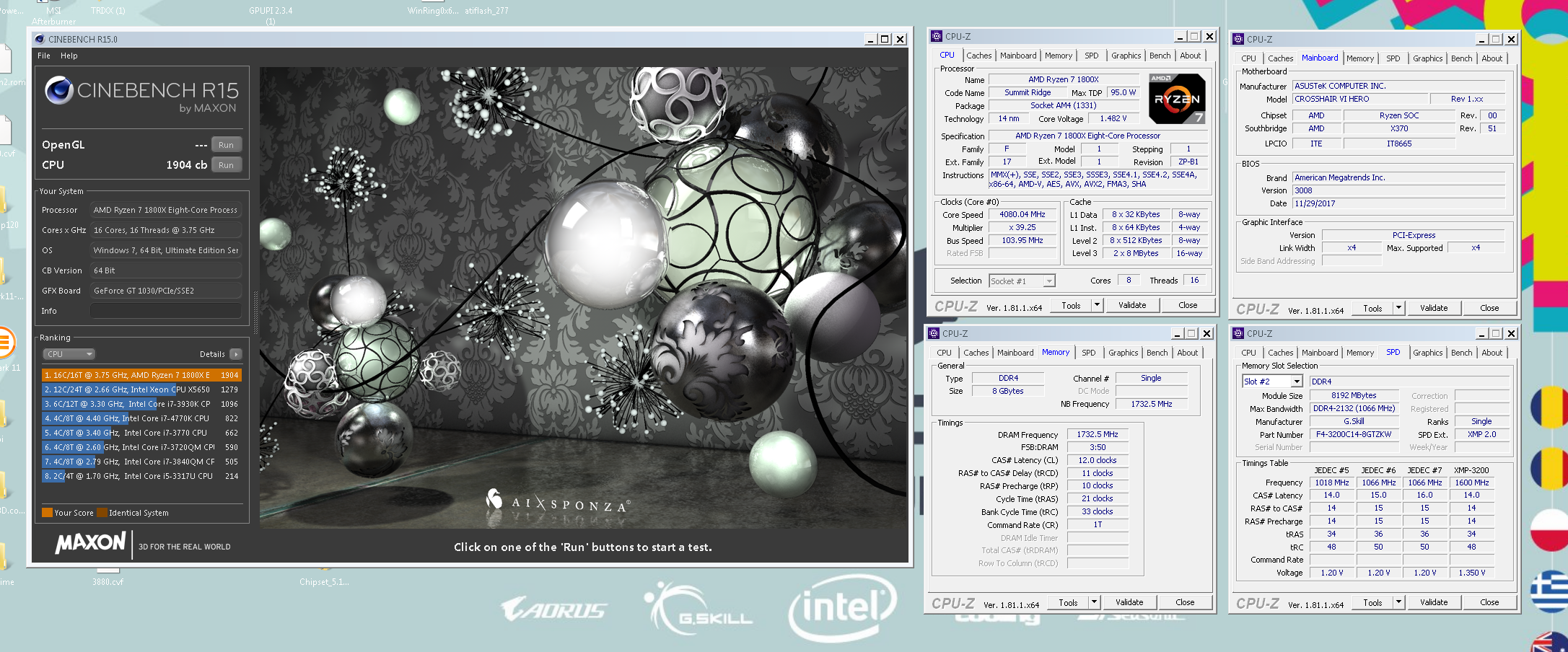Expand Tools dropdown arrow in Memory CPU-Z window
This screenshot has width=1568, height=652.
click(x=1094, y=603)
